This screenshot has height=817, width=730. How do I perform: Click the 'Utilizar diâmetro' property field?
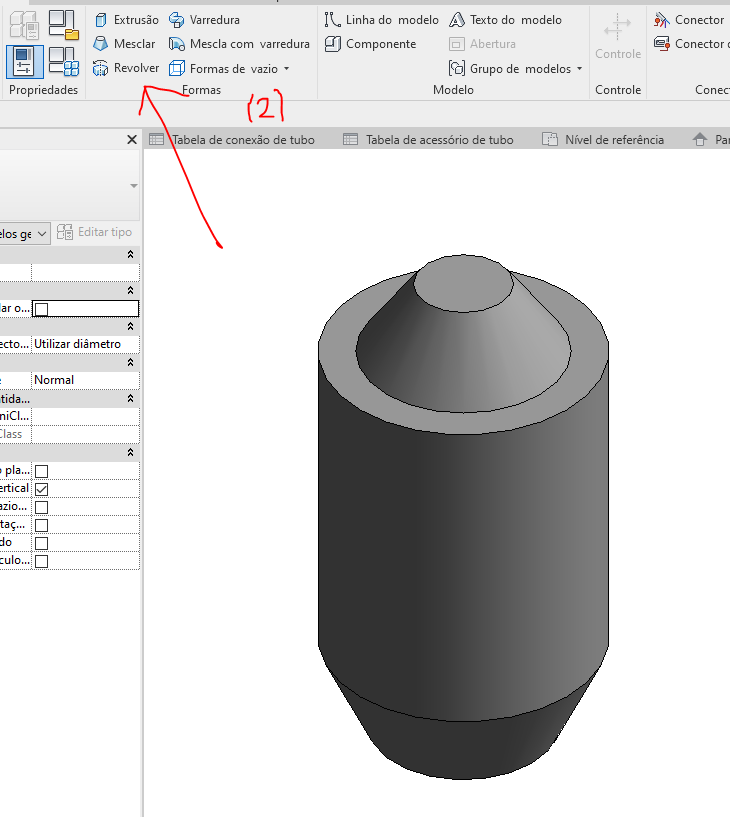[x=84, y=344]
